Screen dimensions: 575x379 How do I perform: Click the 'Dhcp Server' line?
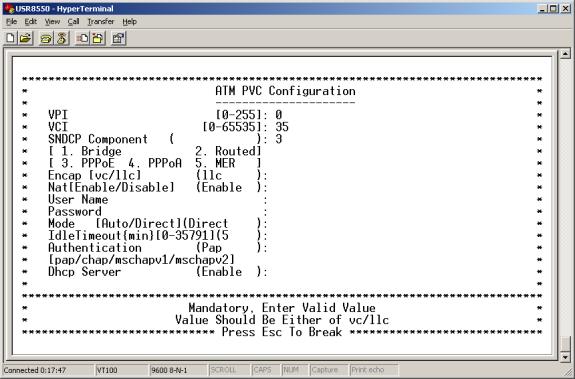(x=158, y=272)
